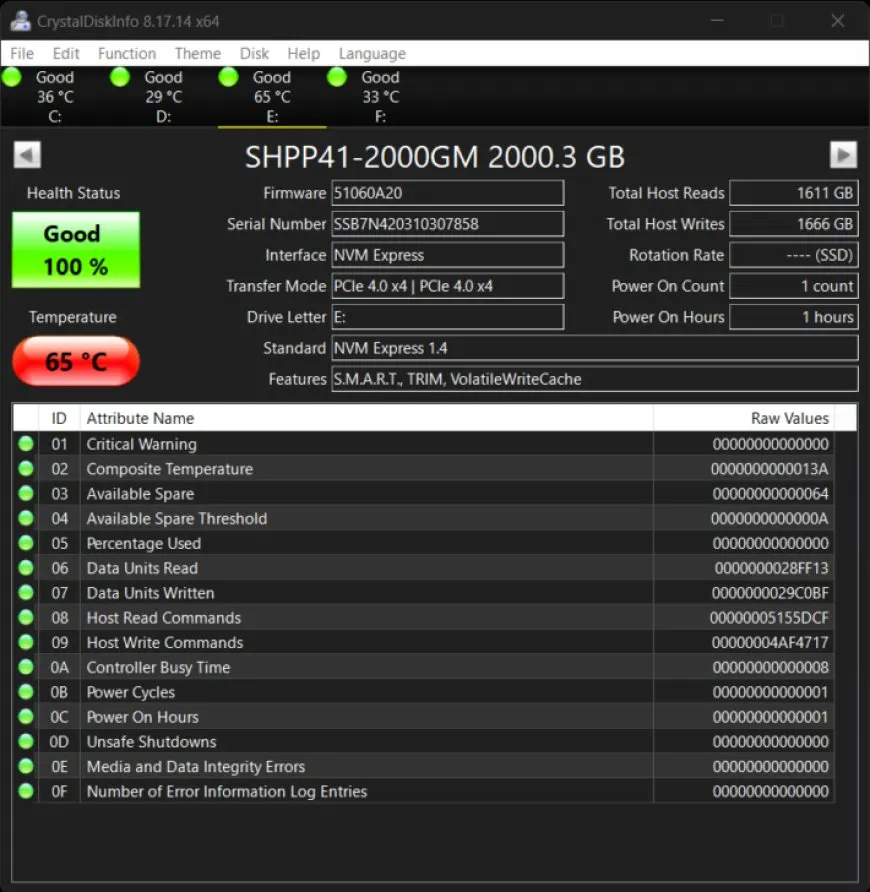Select the Composite Temperature attribute name
Image resolution: width=870 pixels, height=892 pixels.
[x=170, y=469]
